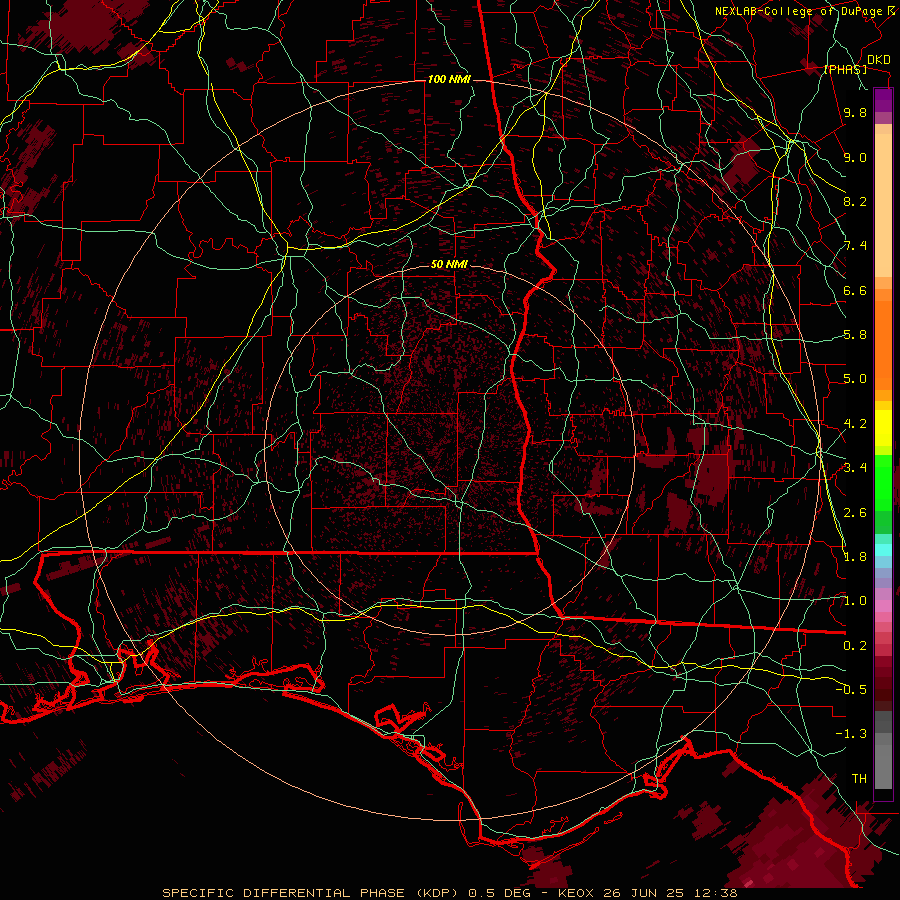This screenshot has height=900, width=900.
Task: Click the 0.2 value on the legend
Action: click(x=855, y=646)
